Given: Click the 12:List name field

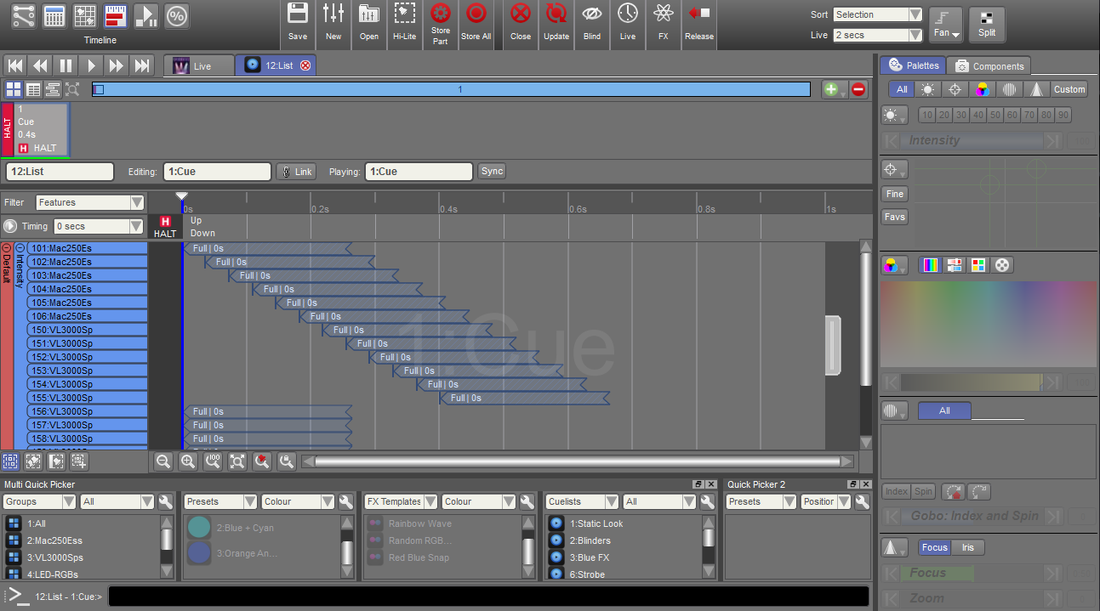Looking at the screenshot, I should [x=60, y=171].
